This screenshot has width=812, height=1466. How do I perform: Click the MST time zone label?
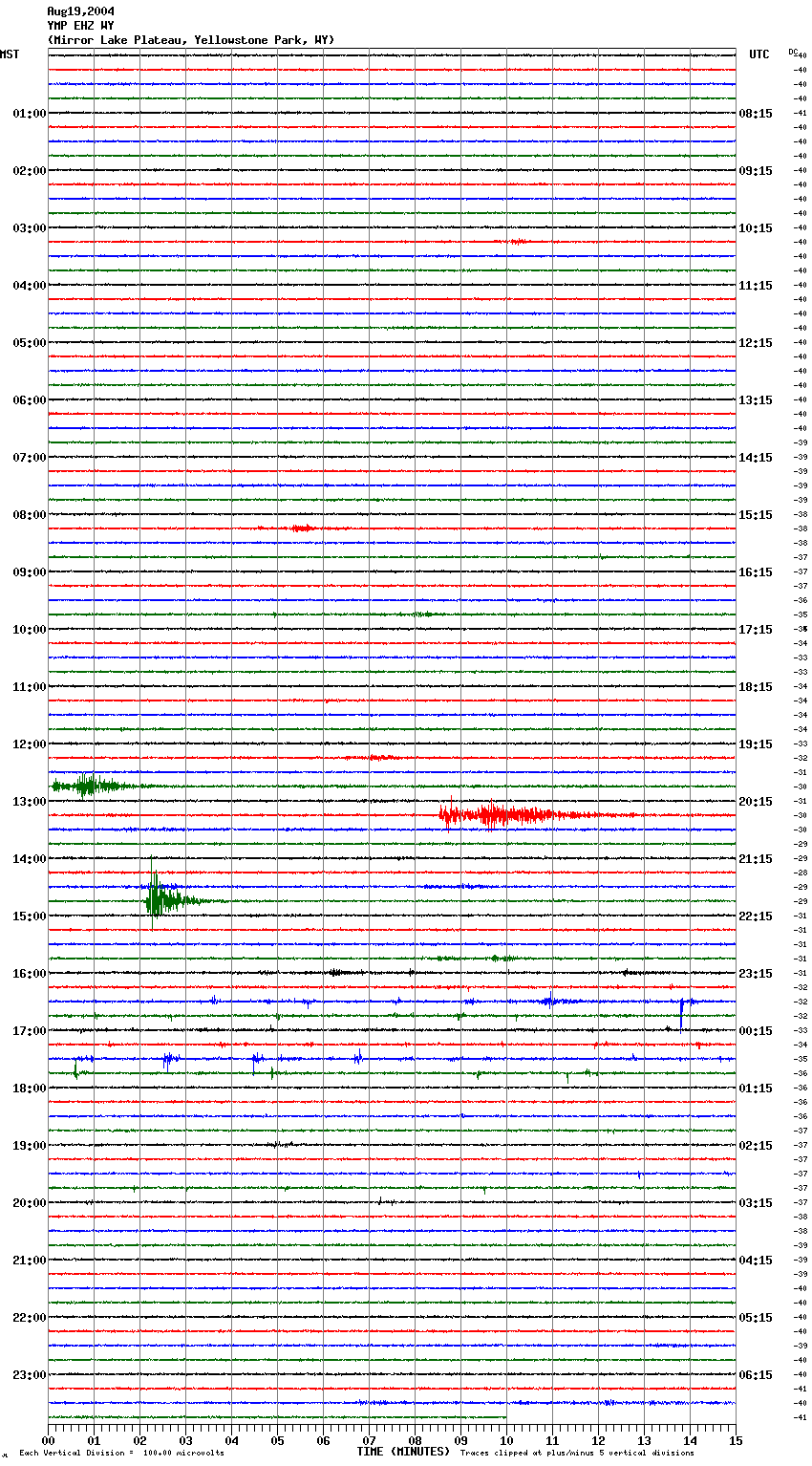point(10,54)
